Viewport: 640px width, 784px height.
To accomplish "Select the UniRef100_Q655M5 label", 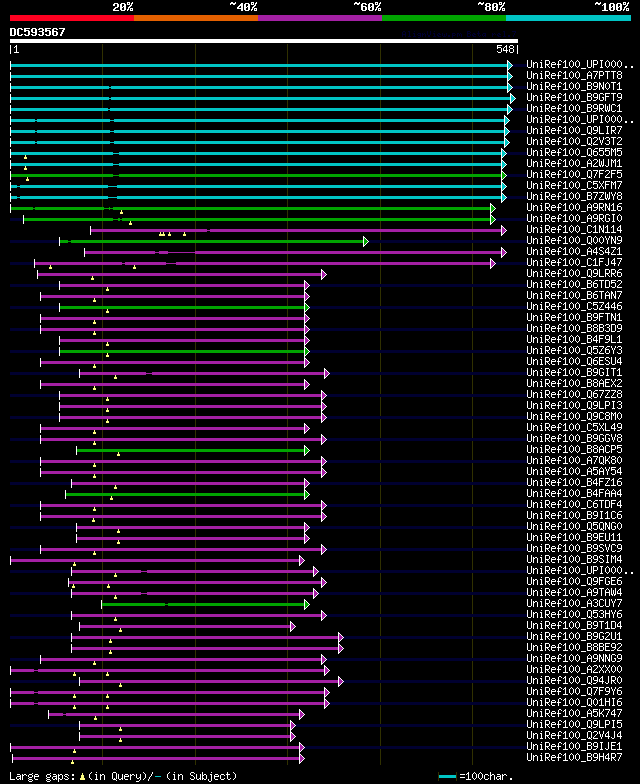I will click(574, 152).
